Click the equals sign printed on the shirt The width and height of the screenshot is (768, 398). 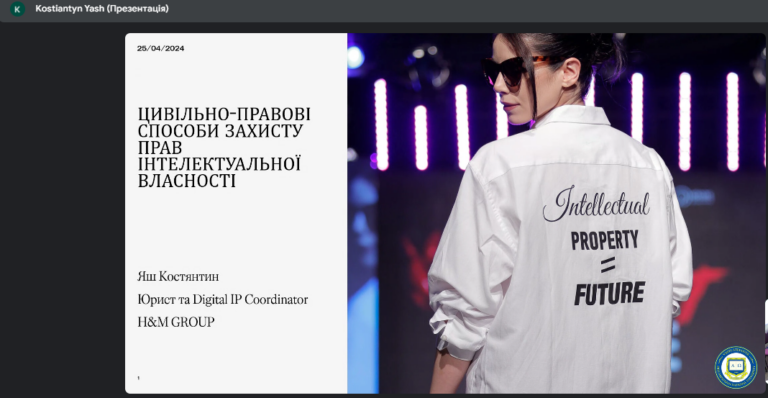click(608, 265)
